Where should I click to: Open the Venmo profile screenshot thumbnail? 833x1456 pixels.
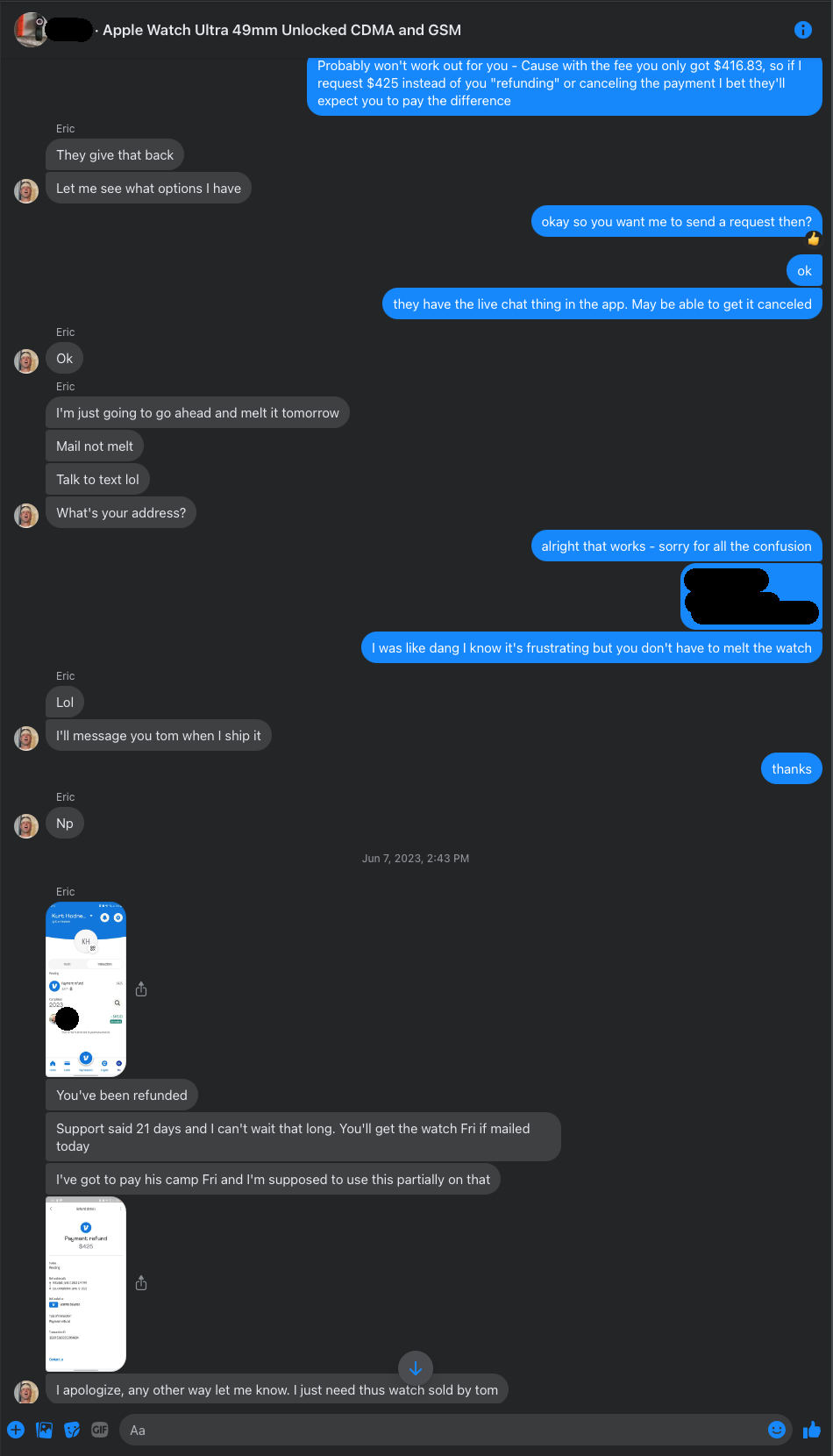pos(86,989)
